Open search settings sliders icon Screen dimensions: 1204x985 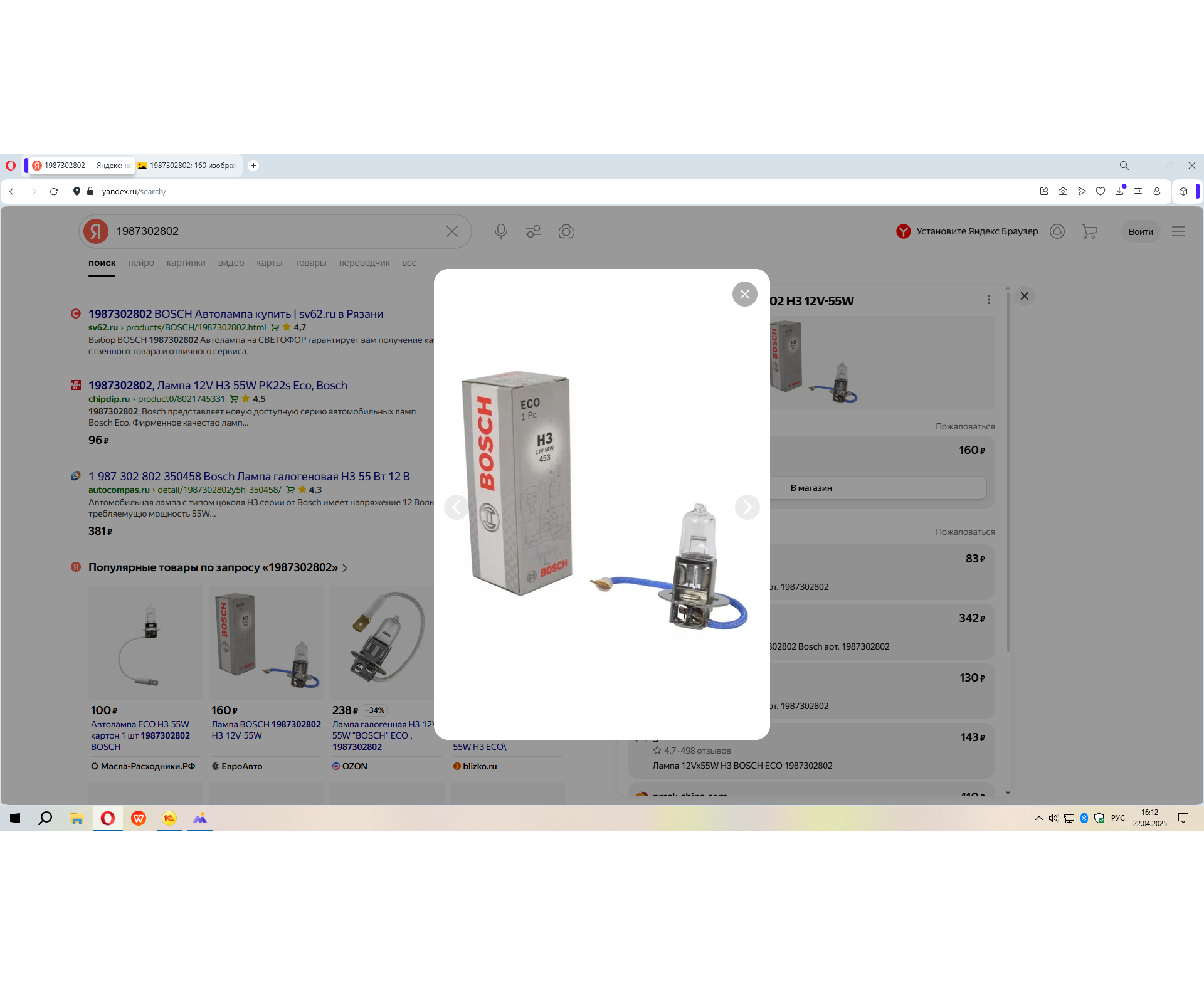534,231
